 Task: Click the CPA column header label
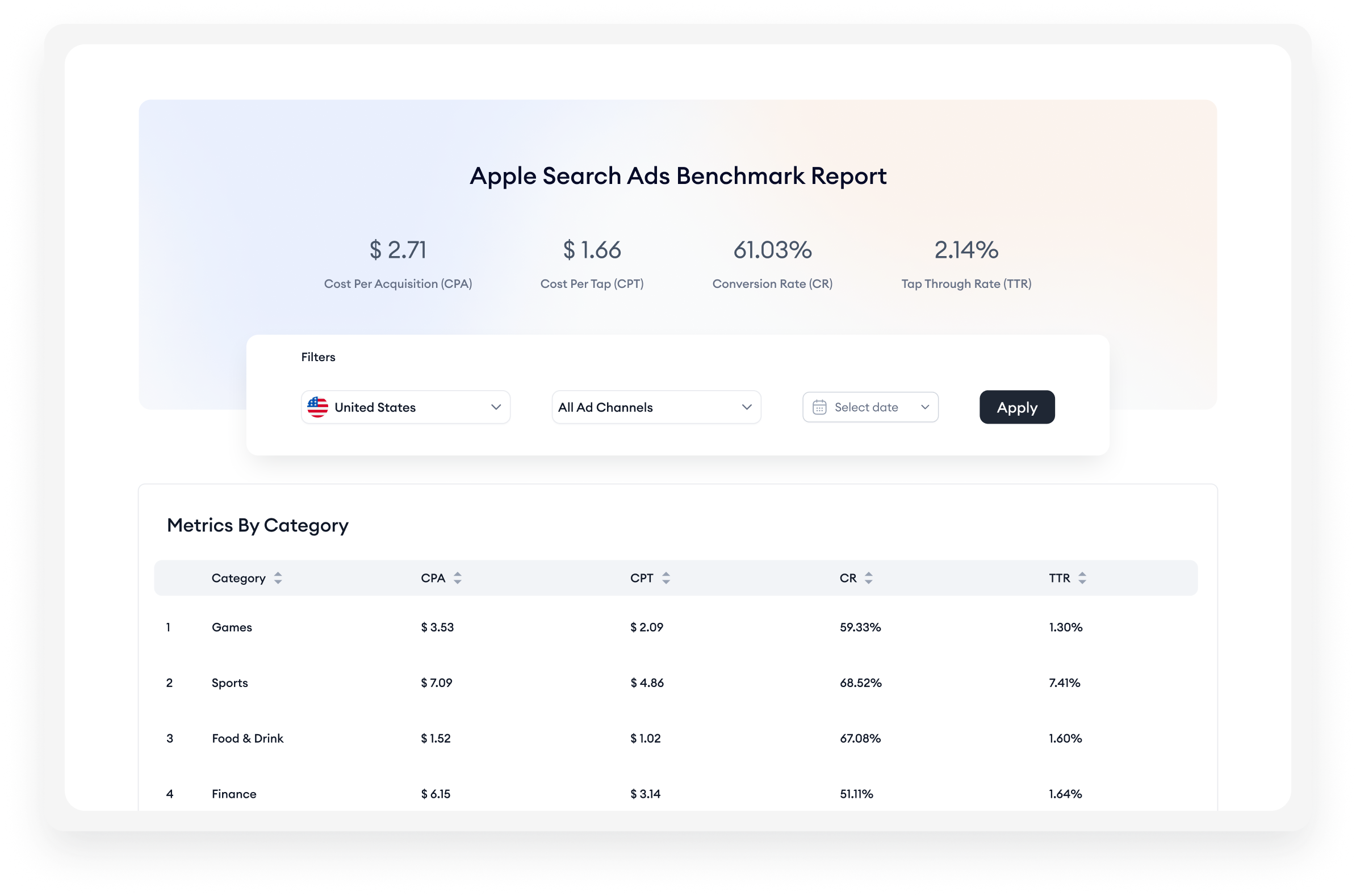(x=433, y=577)
